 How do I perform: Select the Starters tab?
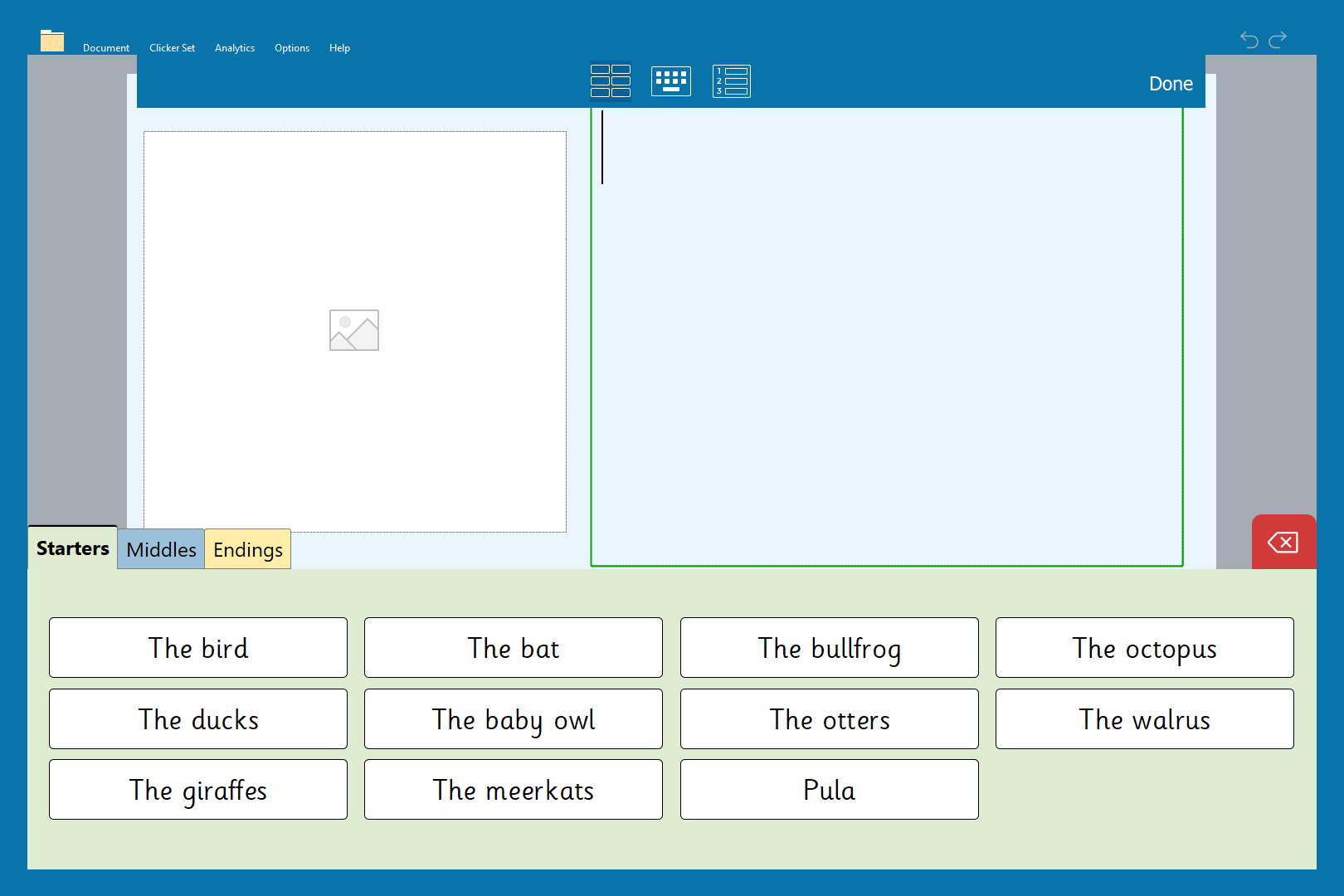(73, 548)
